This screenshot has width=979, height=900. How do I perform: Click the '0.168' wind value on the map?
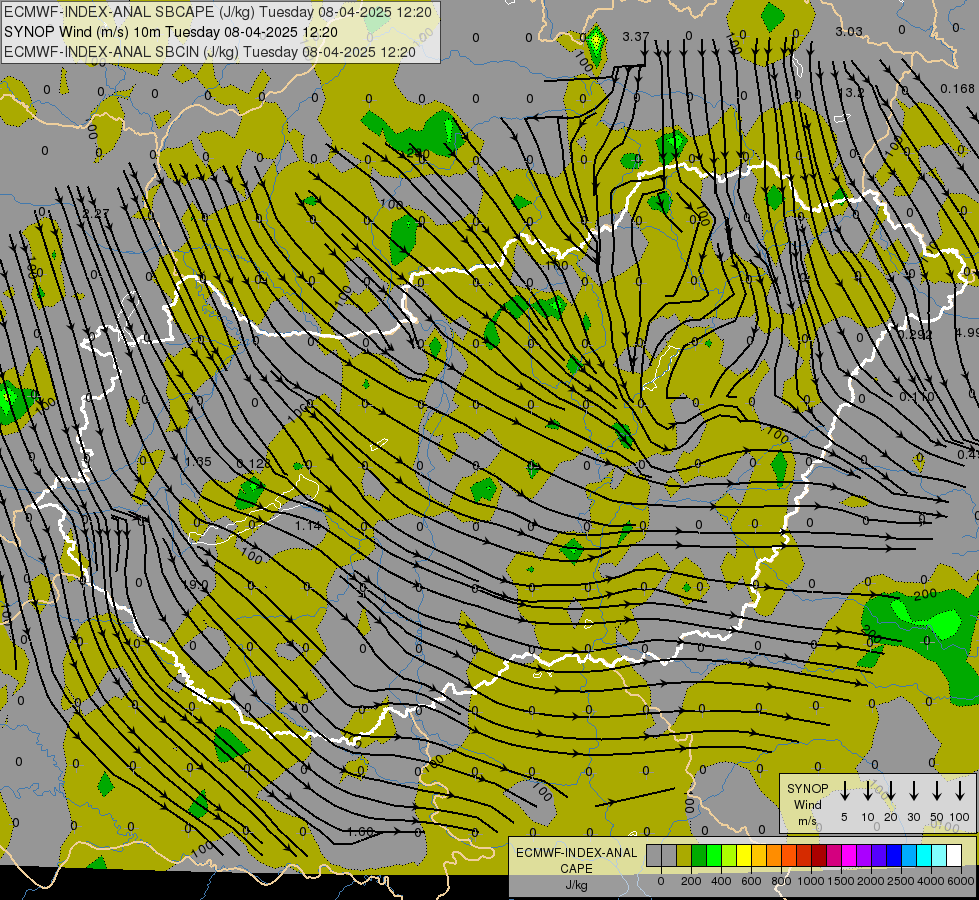pyautogui.click(x=957, y=89)
